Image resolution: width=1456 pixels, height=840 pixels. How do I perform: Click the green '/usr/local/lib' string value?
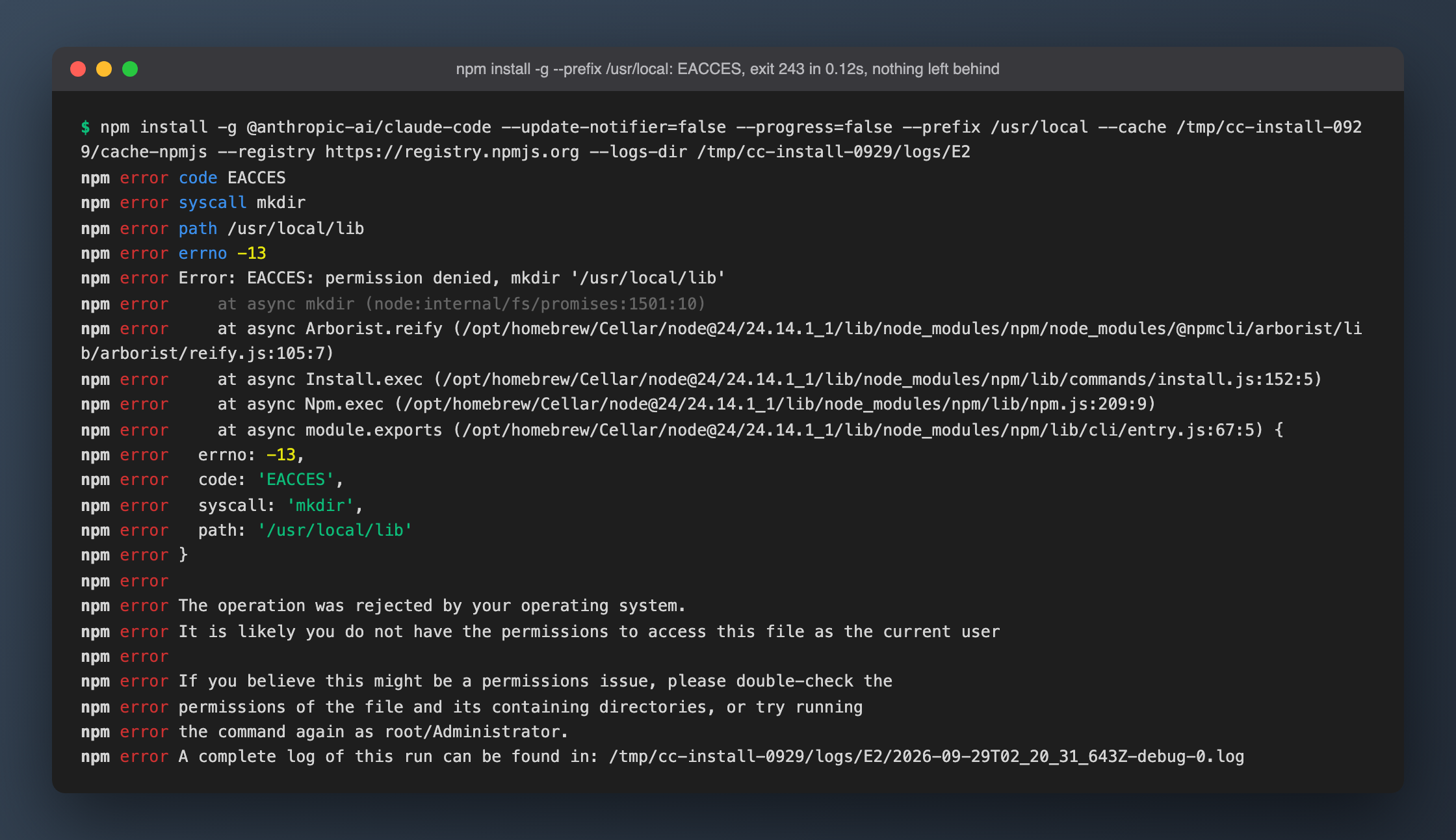coord(335,530)
